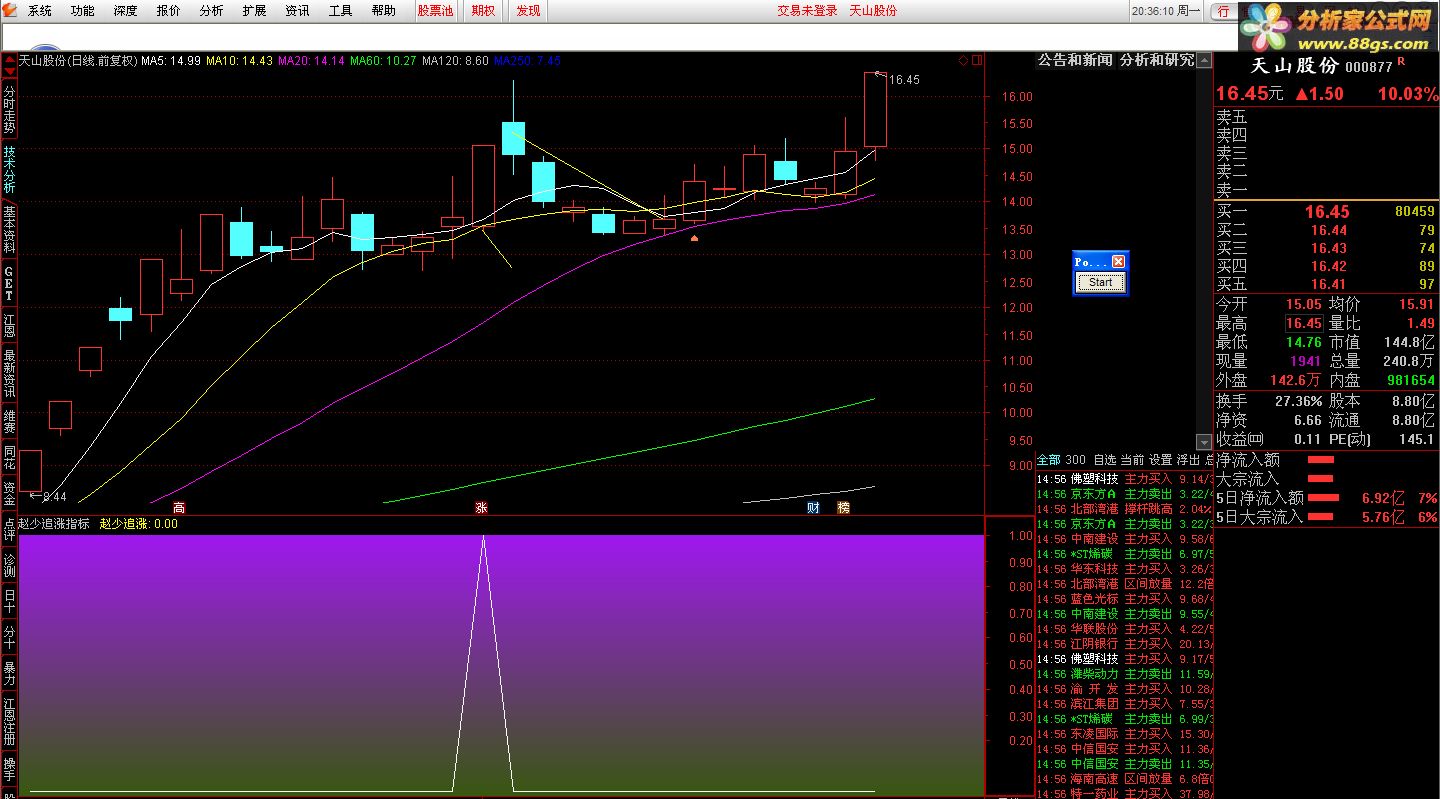1440x799 pixels.
Task: Click the 佛塑科技 14:56 主力买入 9.14 row
Action: pos(1124,479)
